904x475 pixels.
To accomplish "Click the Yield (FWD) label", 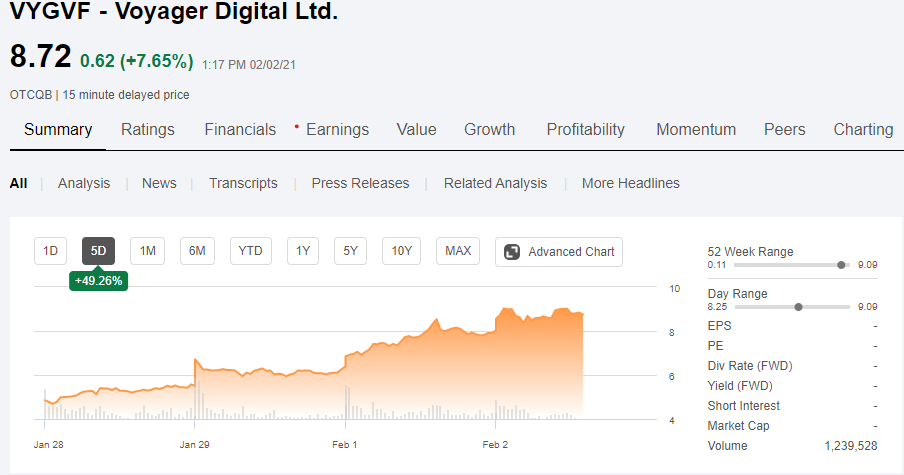I will click(740, 386).
